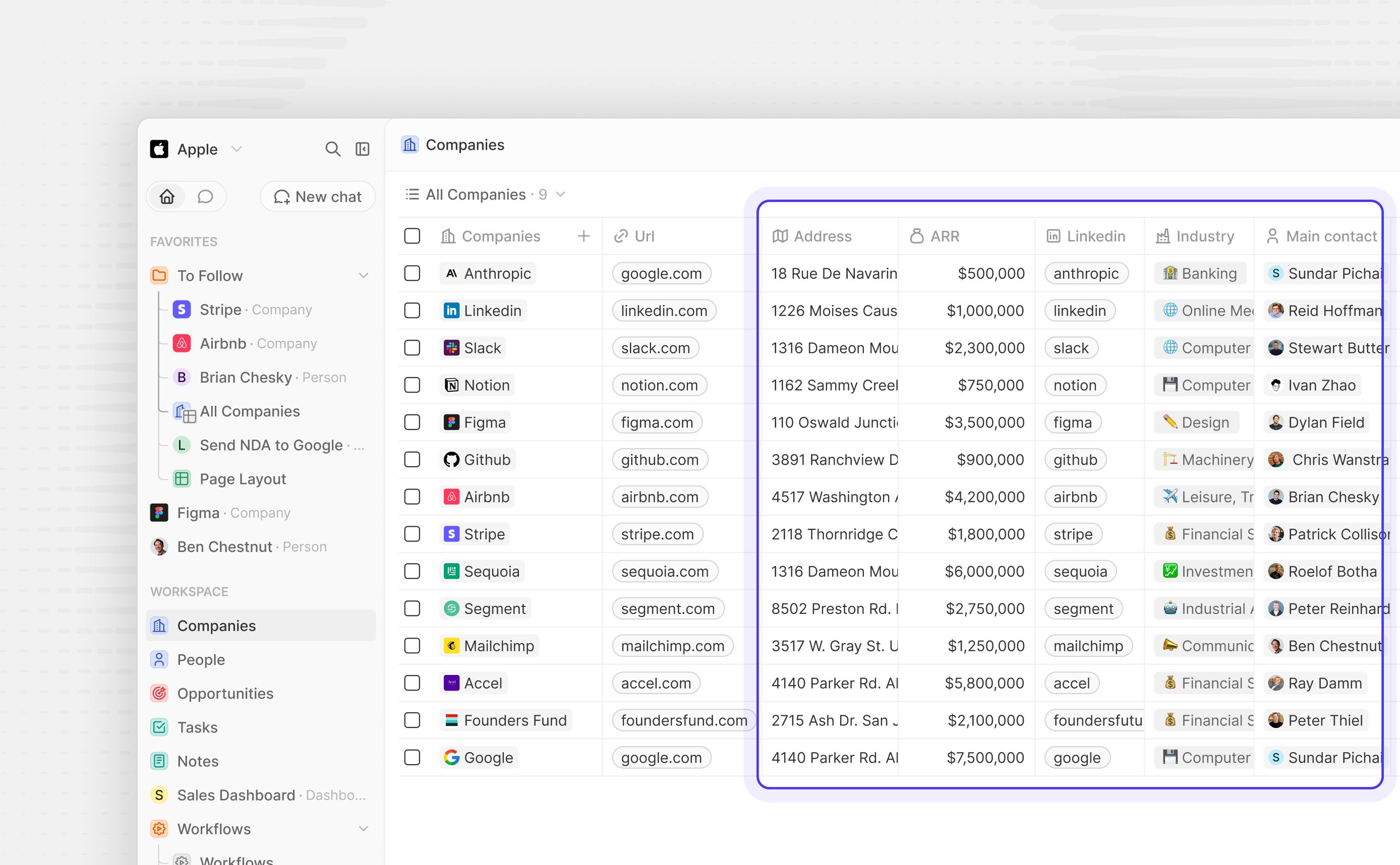The image size is (1400, 865).
Task: Open Sales Dashboard in the sidebar
Action: pos(261,794)
